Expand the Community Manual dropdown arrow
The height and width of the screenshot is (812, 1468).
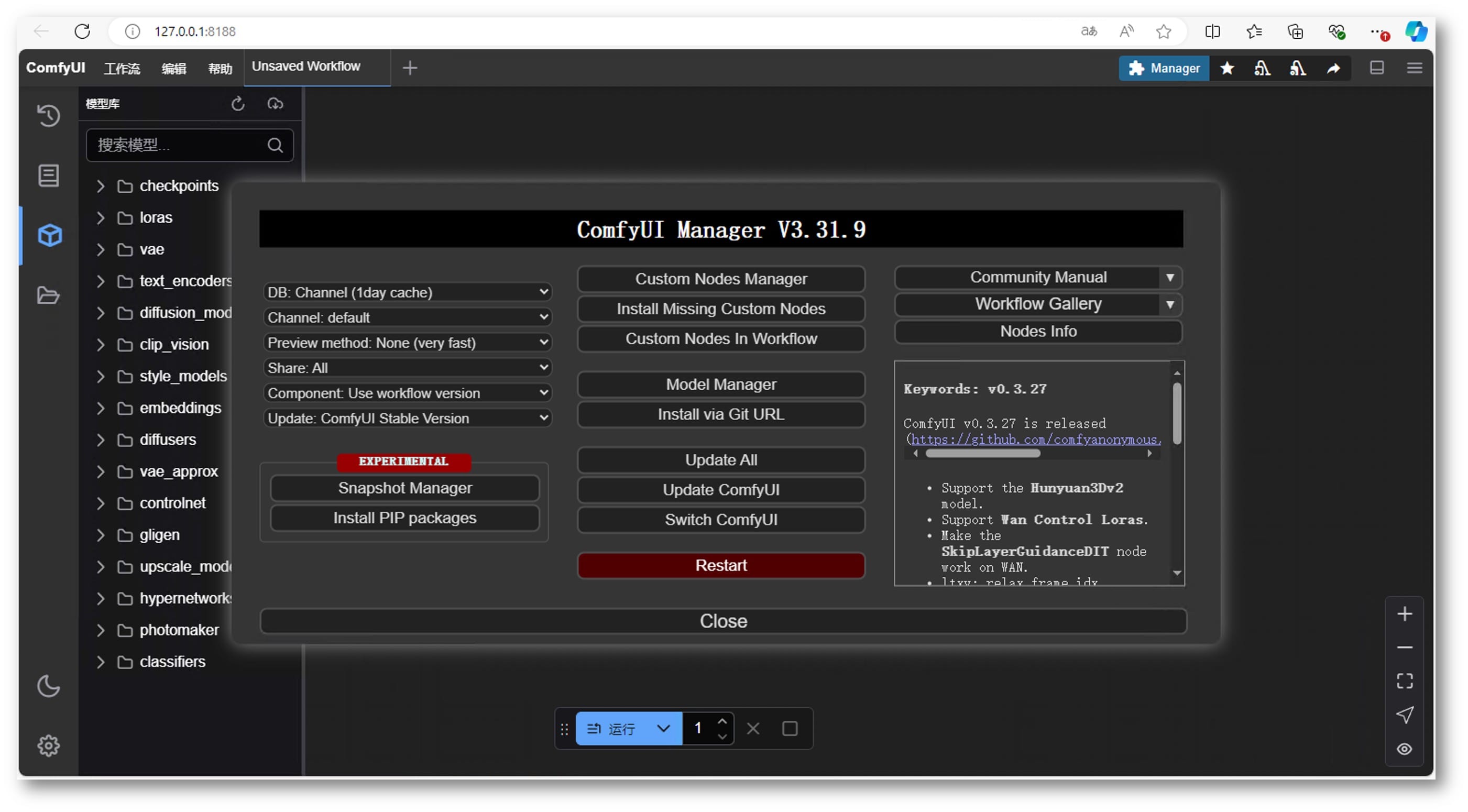point(1169,278)
